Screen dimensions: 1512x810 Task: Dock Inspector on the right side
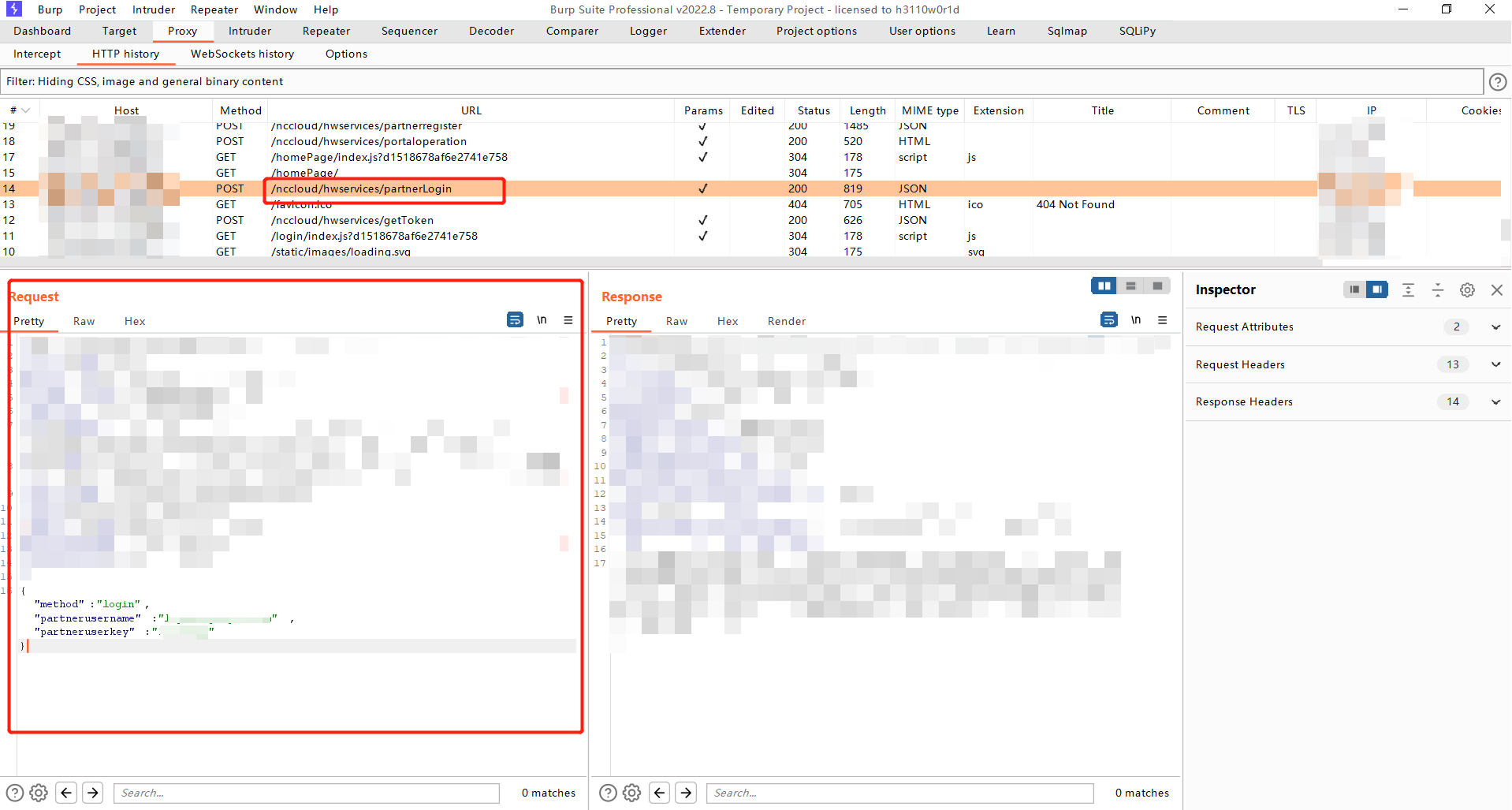tap(1376, 289)
